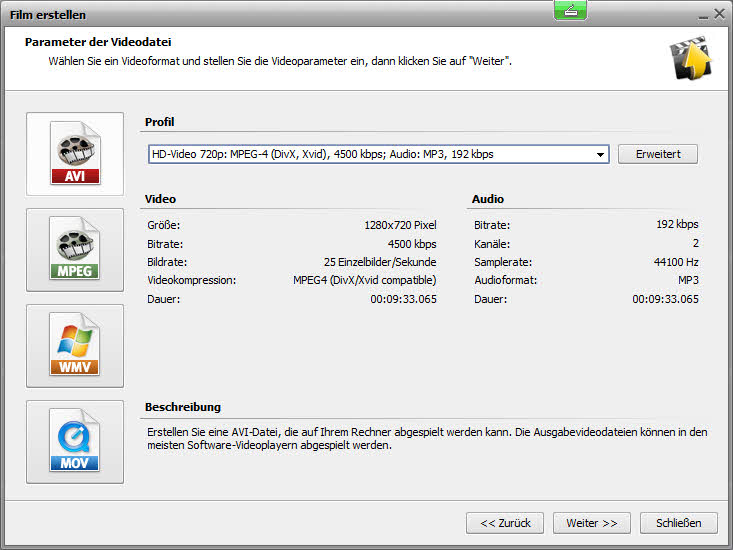Open the Profil dropdown arrow
The height and width of the screenshot is (550, 733).
pos(600,155)
